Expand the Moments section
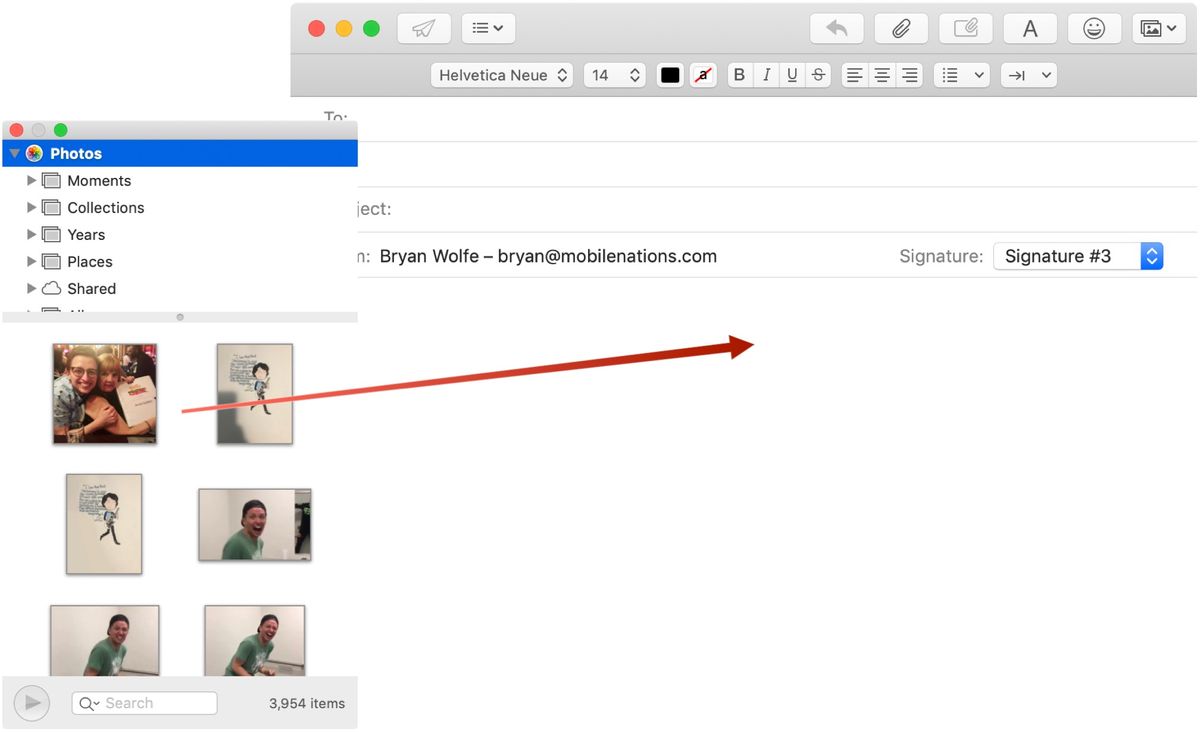 tap(31, 180)
